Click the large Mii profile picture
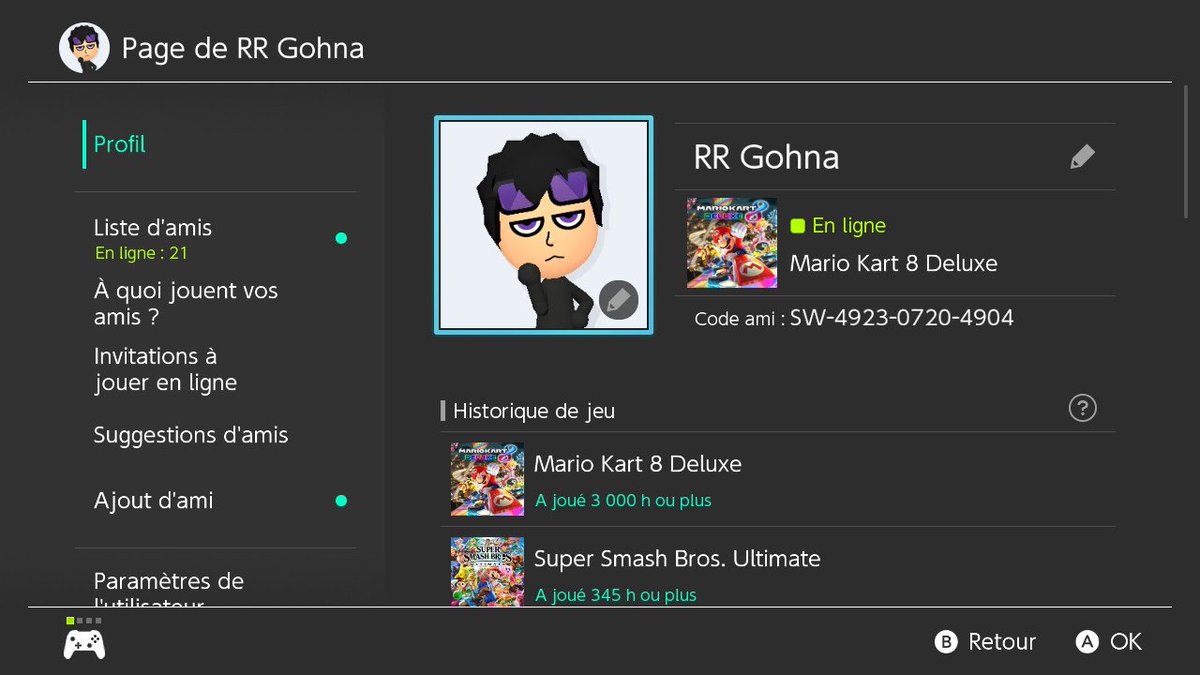This screenshot has height=675, width=1200. pos(544,225)
